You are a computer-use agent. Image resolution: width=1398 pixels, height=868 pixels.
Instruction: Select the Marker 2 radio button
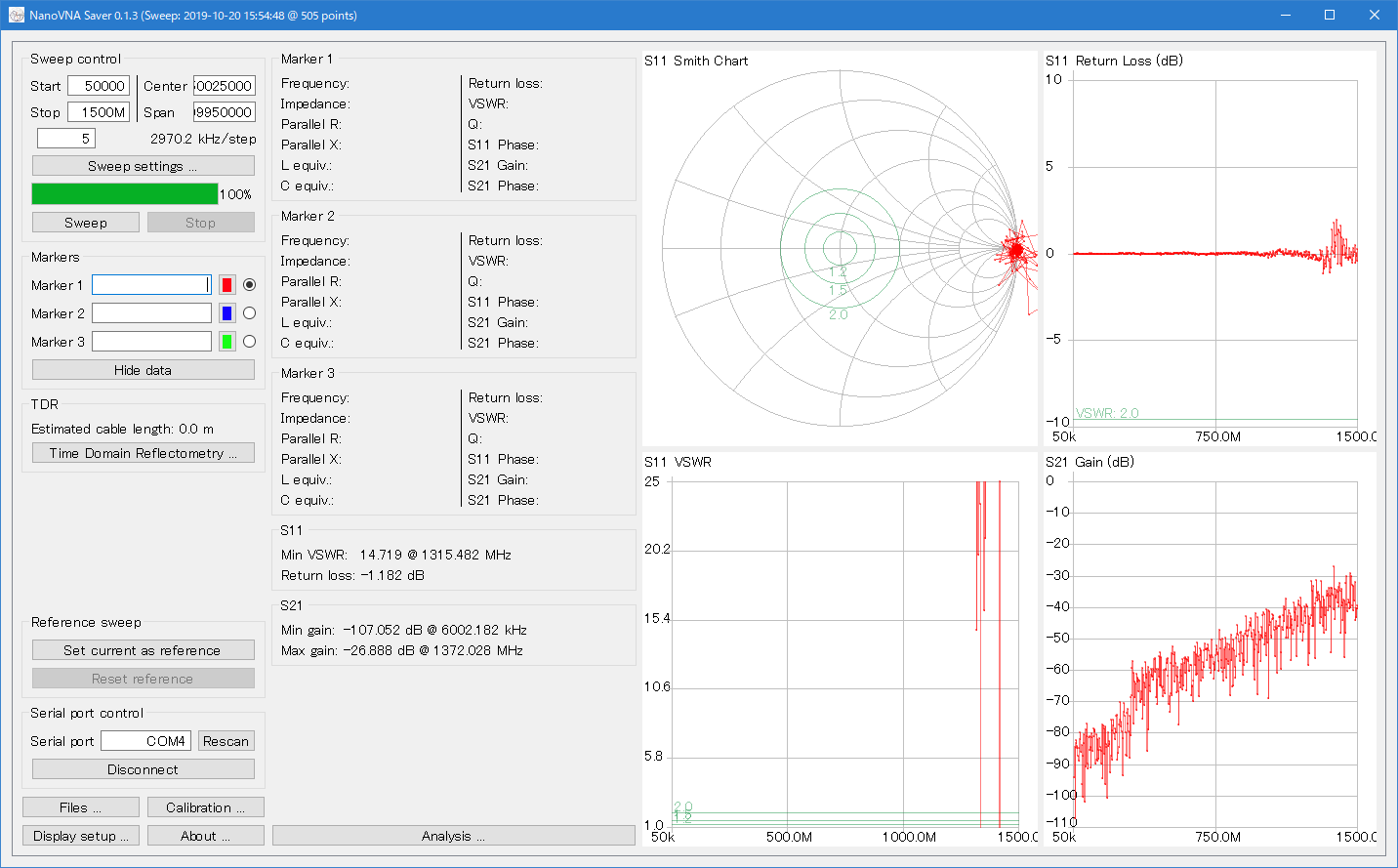click(250, 313)
